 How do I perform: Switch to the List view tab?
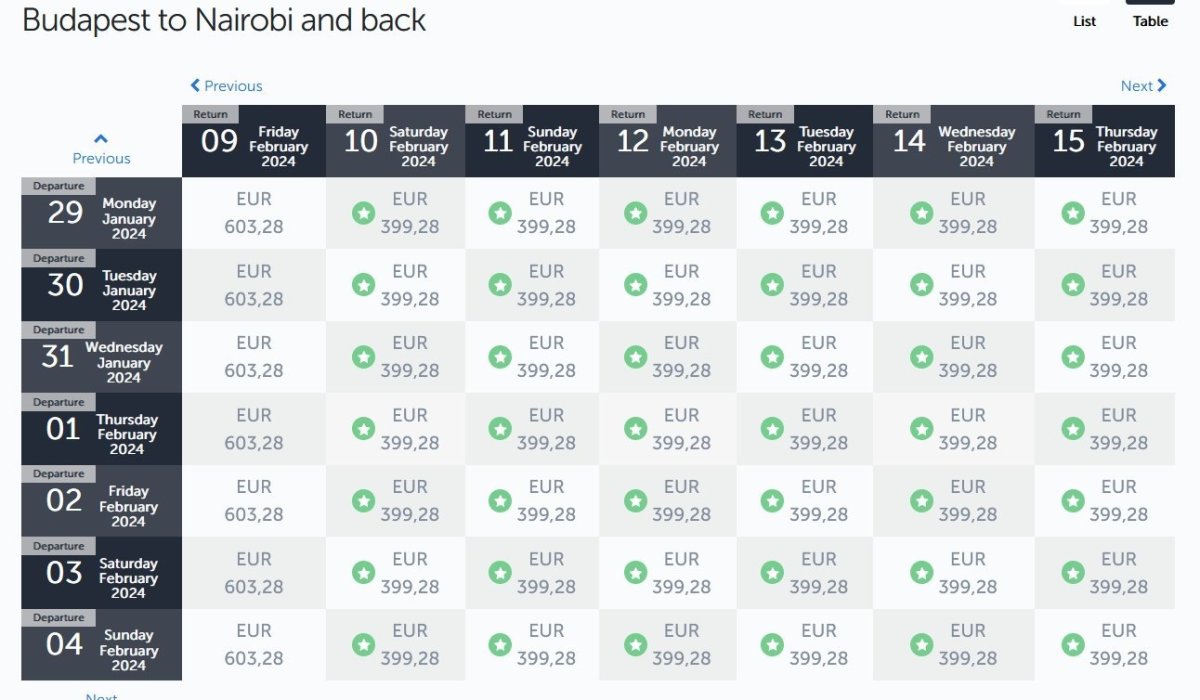[x=1084, y=21]
